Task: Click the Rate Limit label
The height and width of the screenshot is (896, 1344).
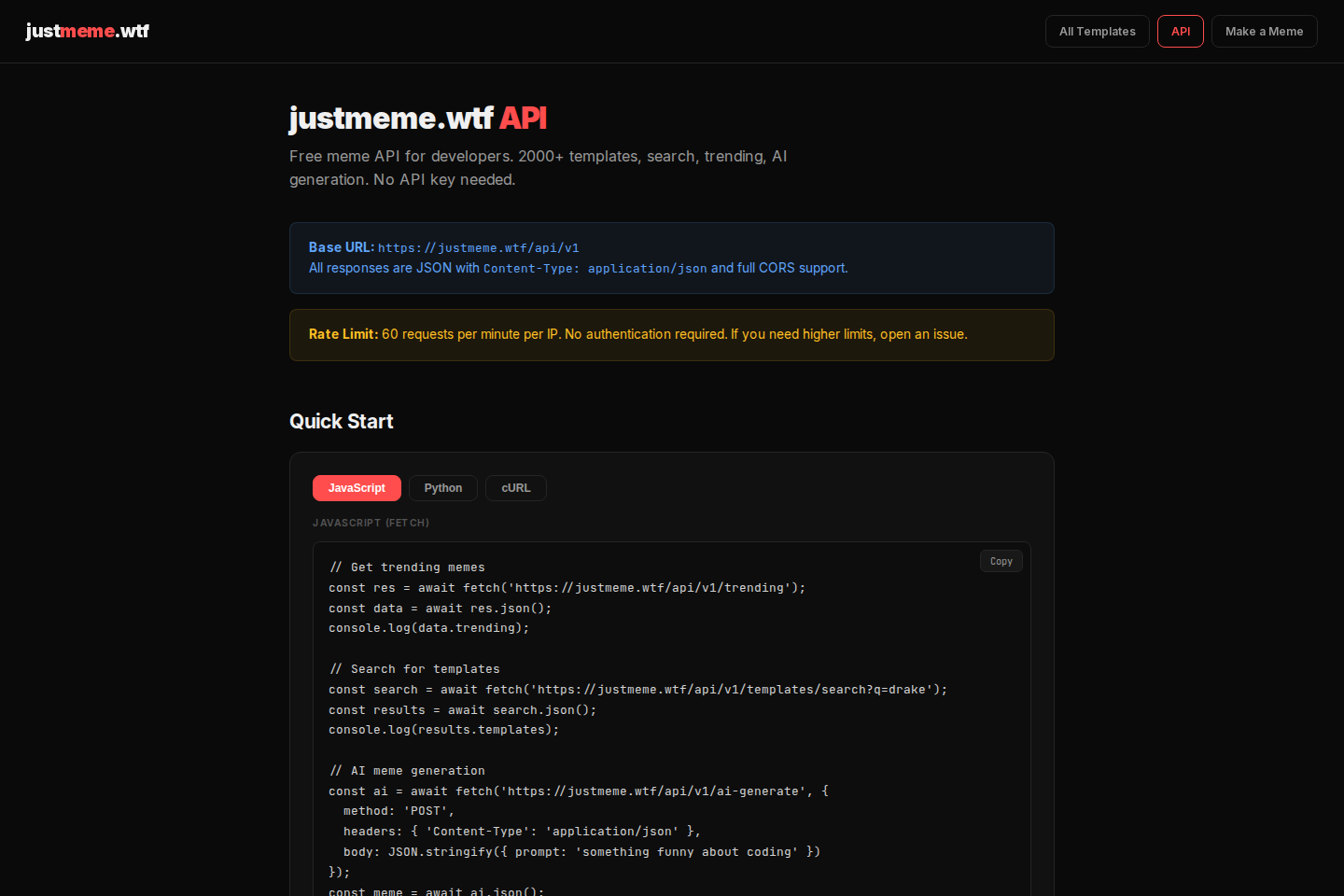Action: pos(343,334)
